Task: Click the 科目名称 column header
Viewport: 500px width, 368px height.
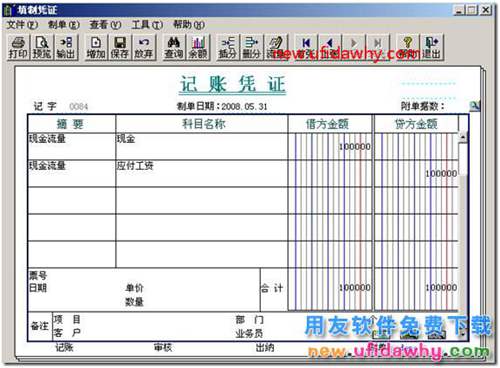Action: point(203,124)
